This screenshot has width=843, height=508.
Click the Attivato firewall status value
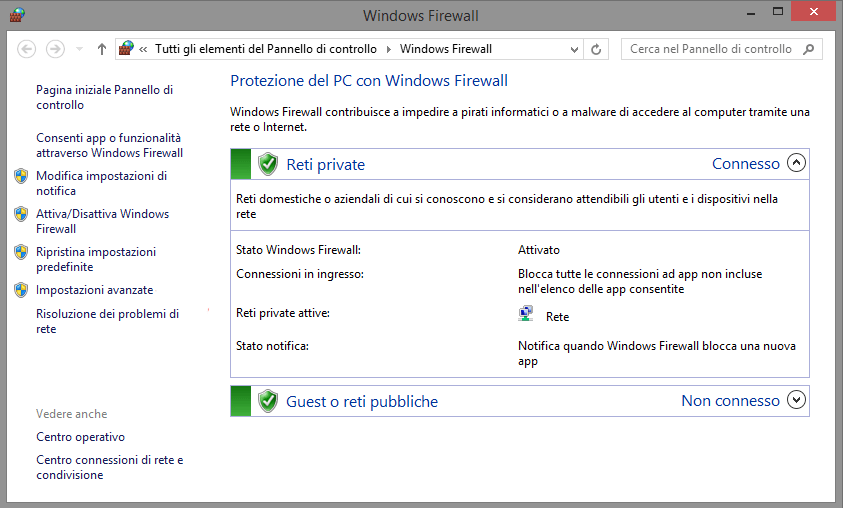click(x=539, y=250)
